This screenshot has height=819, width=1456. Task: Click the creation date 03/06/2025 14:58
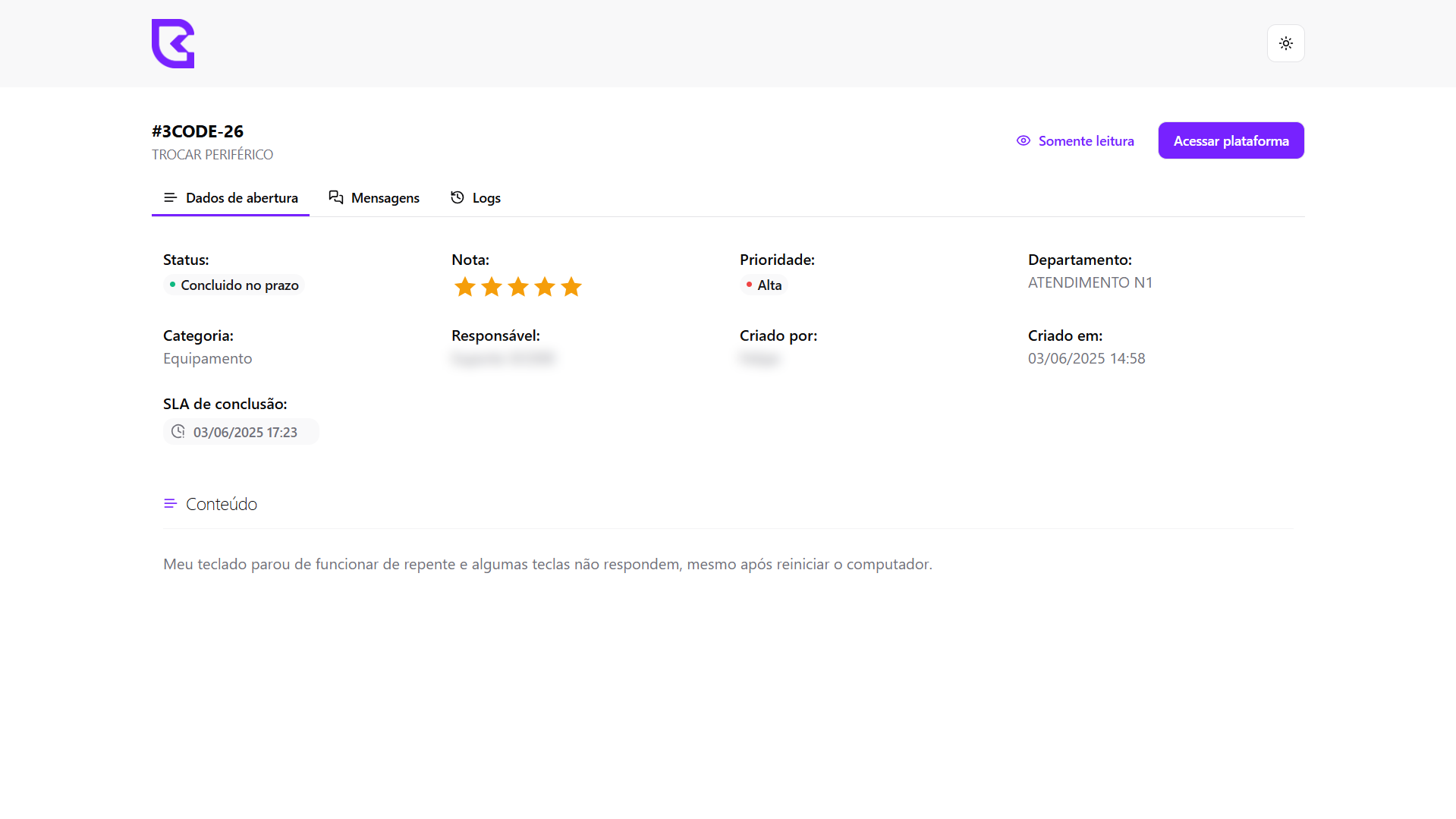[x=1086, y=358]
